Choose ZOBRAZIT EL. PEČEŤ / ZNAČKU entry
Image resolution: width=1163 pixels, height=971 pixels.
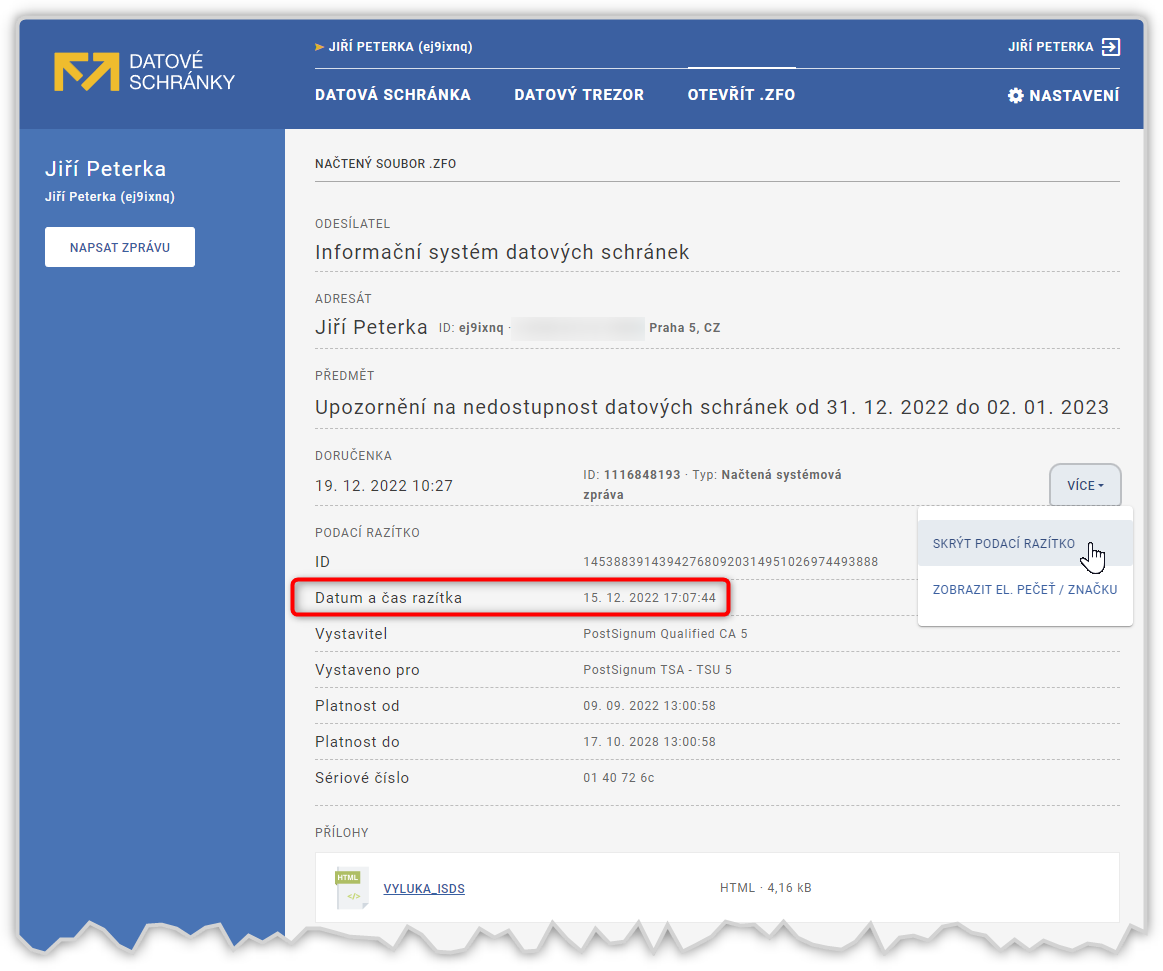[x=1025, y=590]
